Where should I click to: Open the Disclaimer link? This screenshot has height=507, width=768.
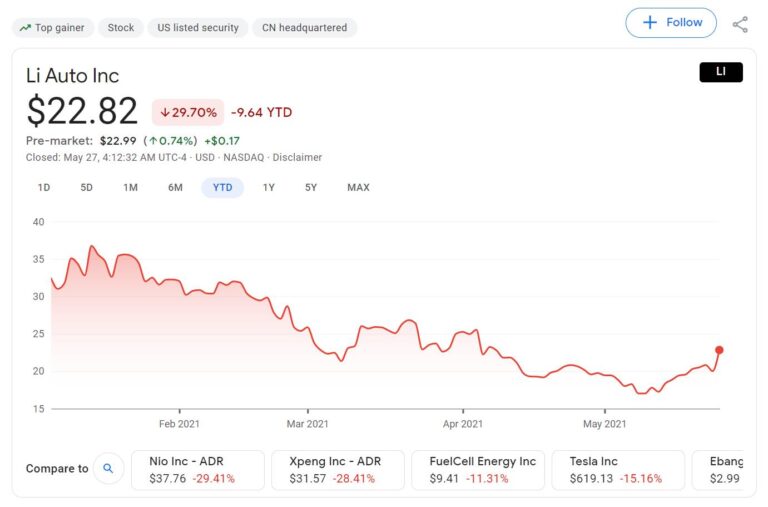click(x=297, y=157)
